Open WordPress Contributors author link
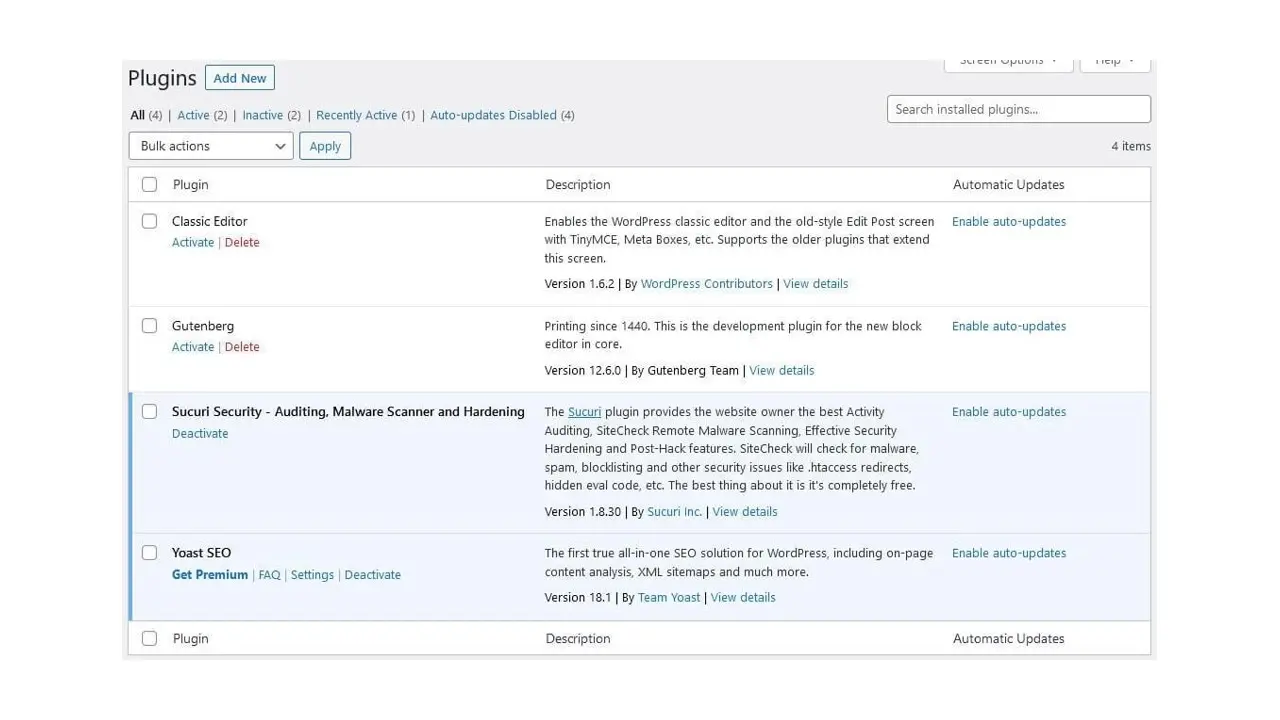The image size is (1280, 720). [707, 284]
